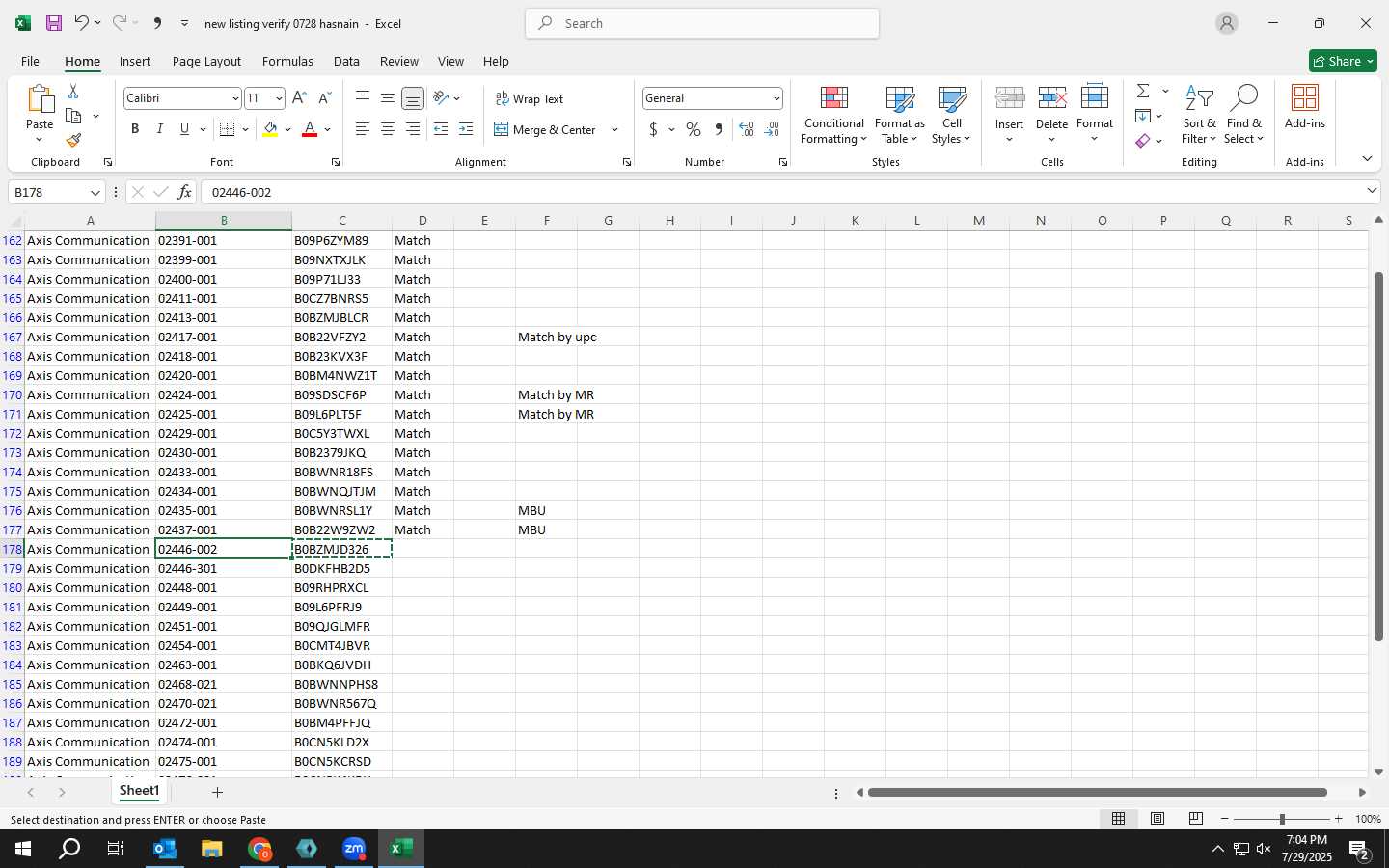Click the Share button

(x=1343, y=61)
